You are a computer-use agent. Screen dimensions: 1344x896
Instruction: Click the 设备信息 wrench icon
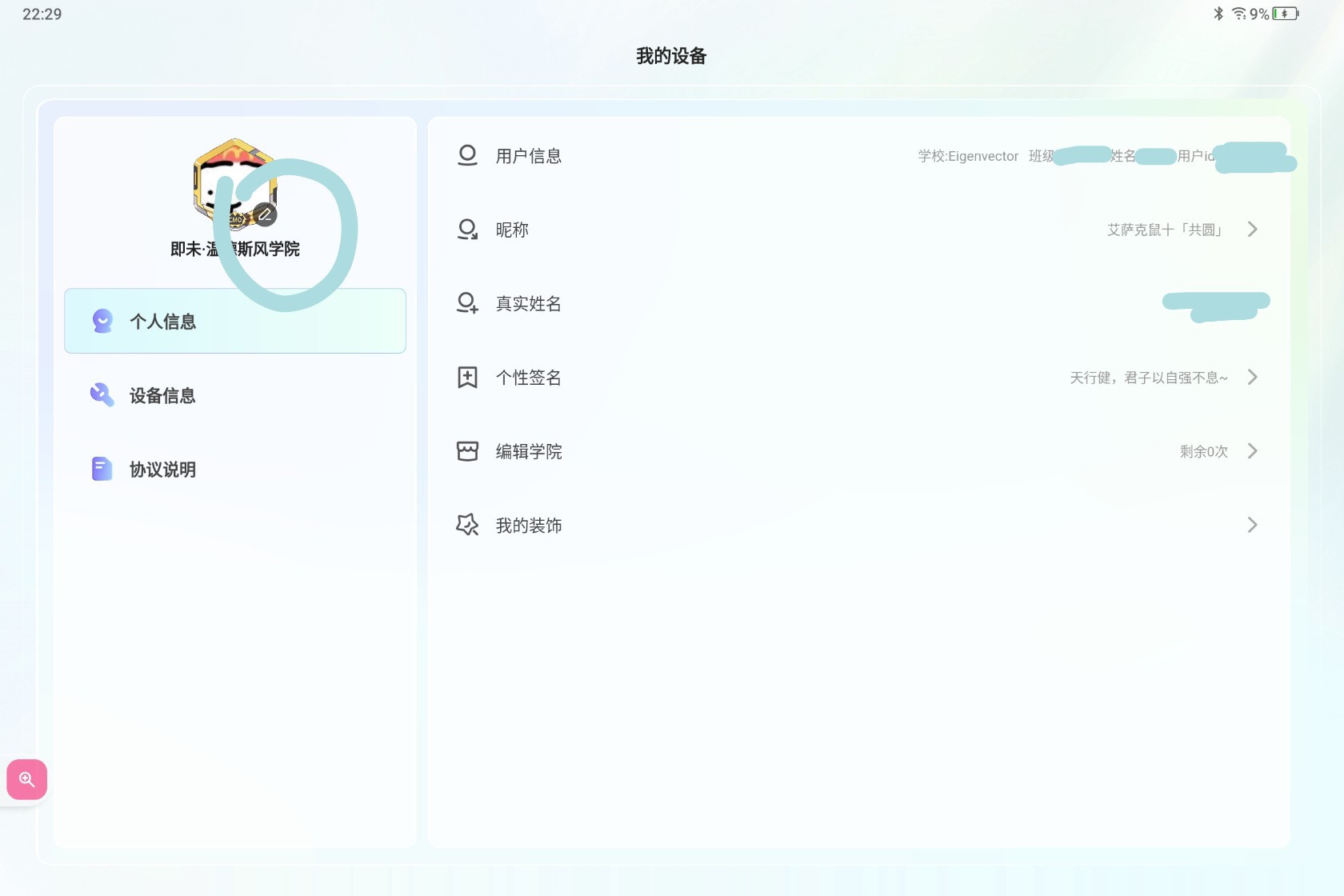click(x=102, y=394)
